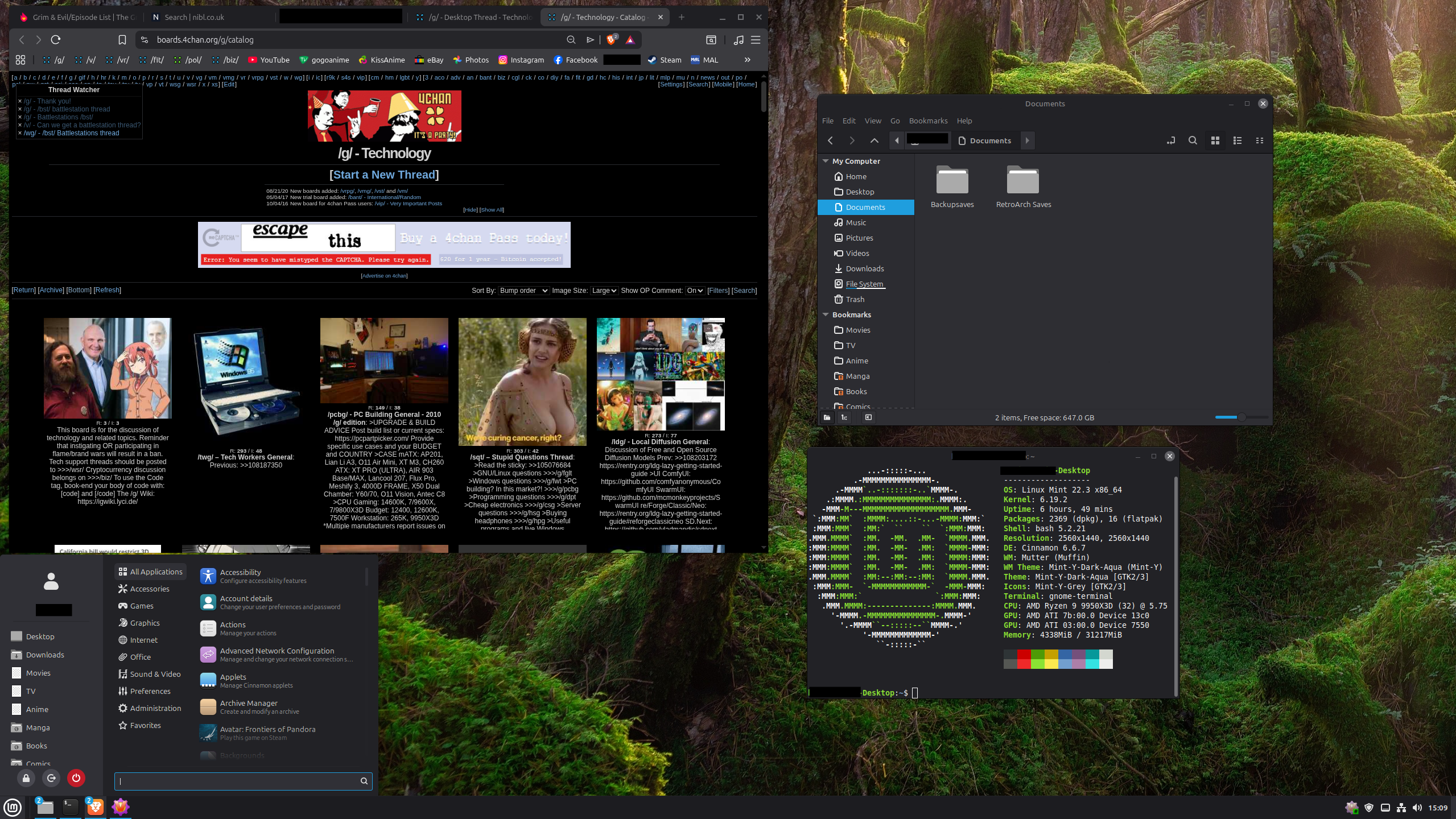
Task: Toggle the places sidebar button in the status bar
Action: 827,417
